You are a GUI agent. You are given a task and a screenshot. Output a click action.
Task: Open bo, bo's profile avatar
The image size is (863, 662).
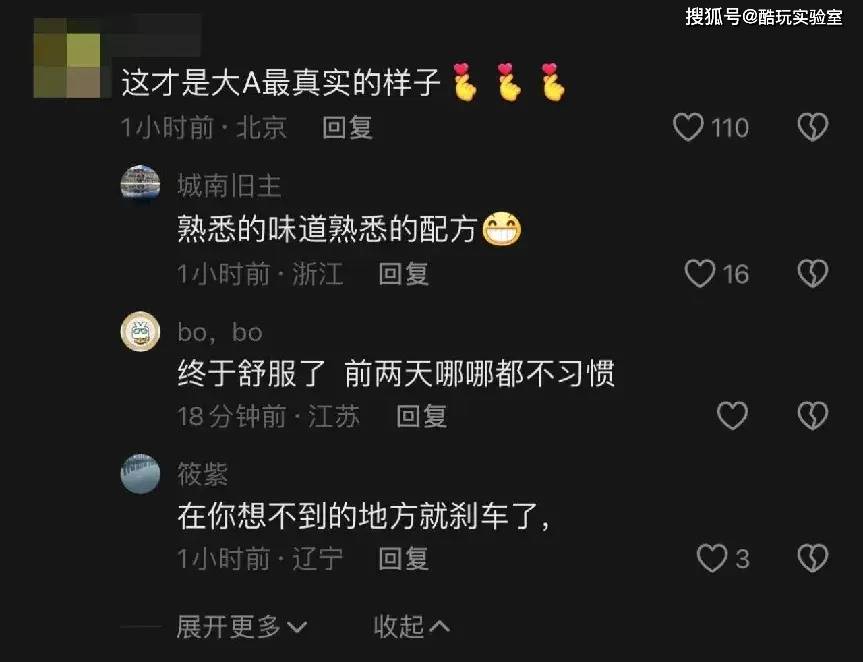pos(140,331)
